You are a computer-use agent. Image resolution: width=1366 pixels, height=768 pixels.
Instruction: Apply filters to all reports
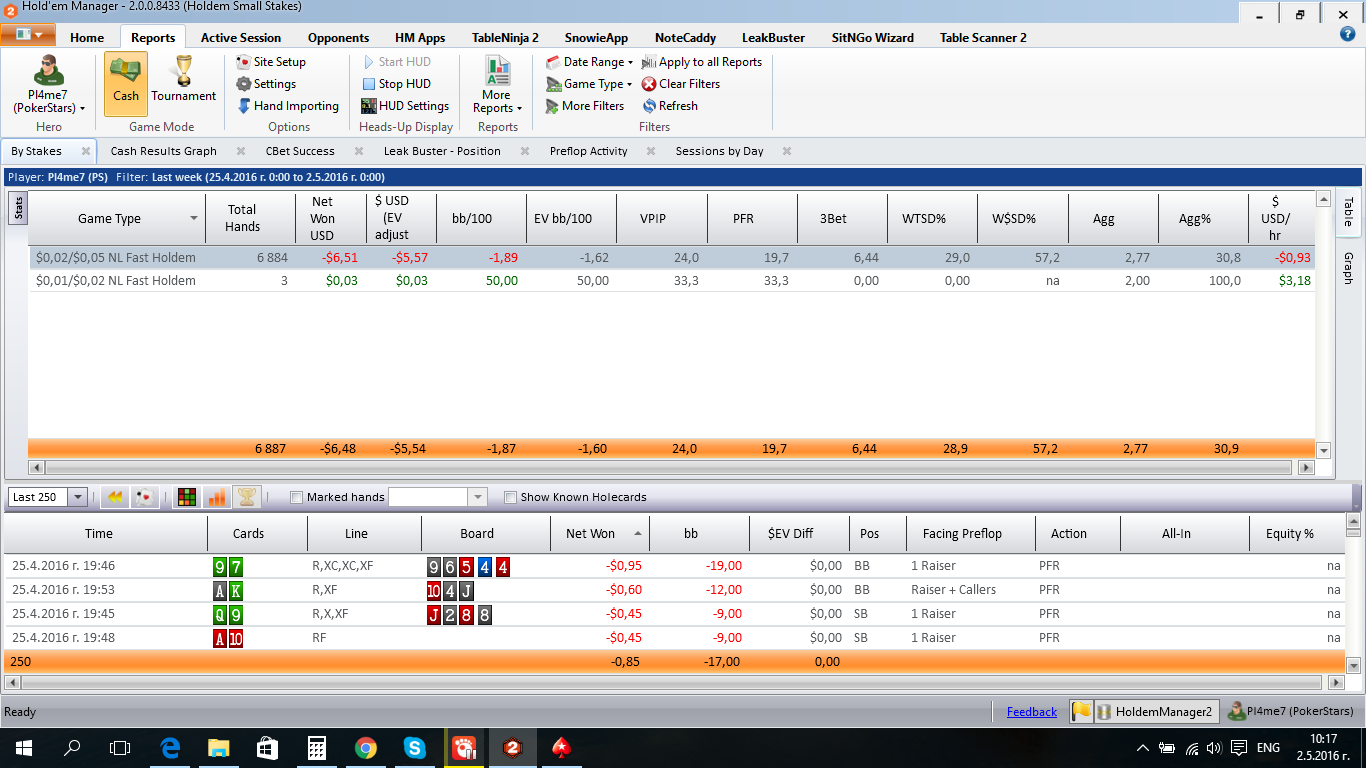point(702,62)
